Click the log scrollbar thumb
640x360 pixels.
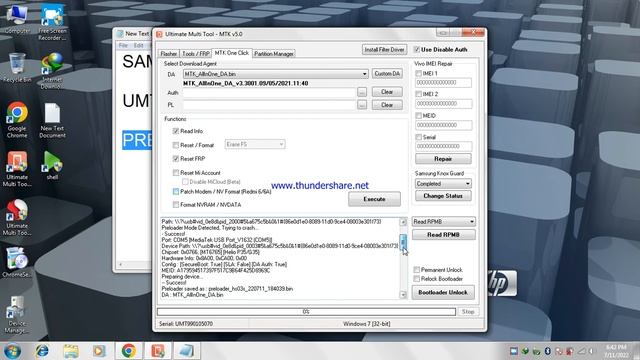click(403, 242)
